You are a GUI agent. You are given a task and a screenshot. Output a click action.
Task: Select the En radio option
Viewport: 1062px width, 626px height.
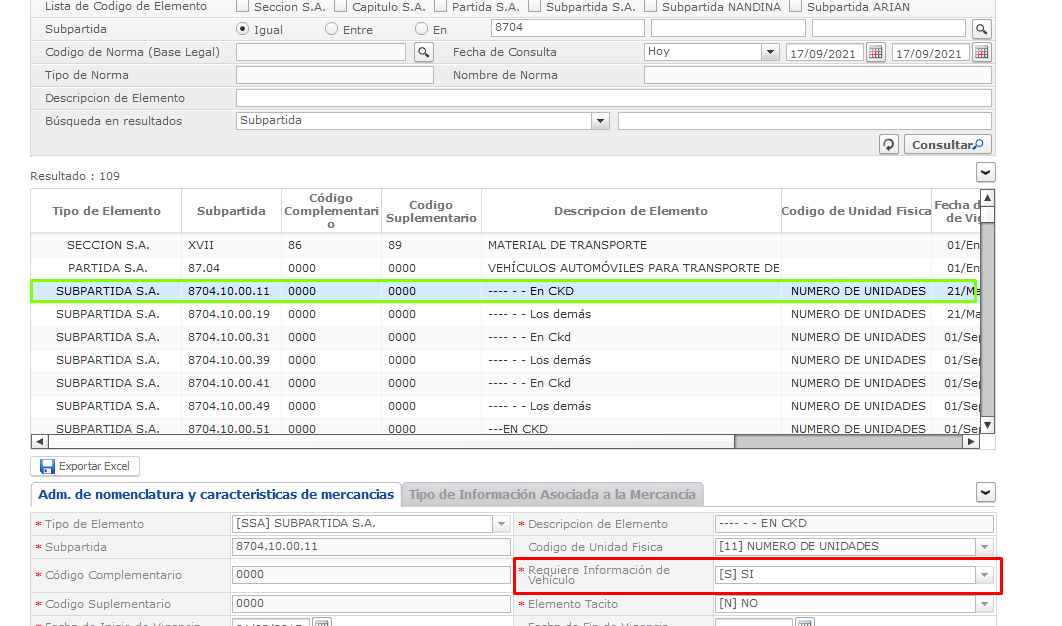421,29
